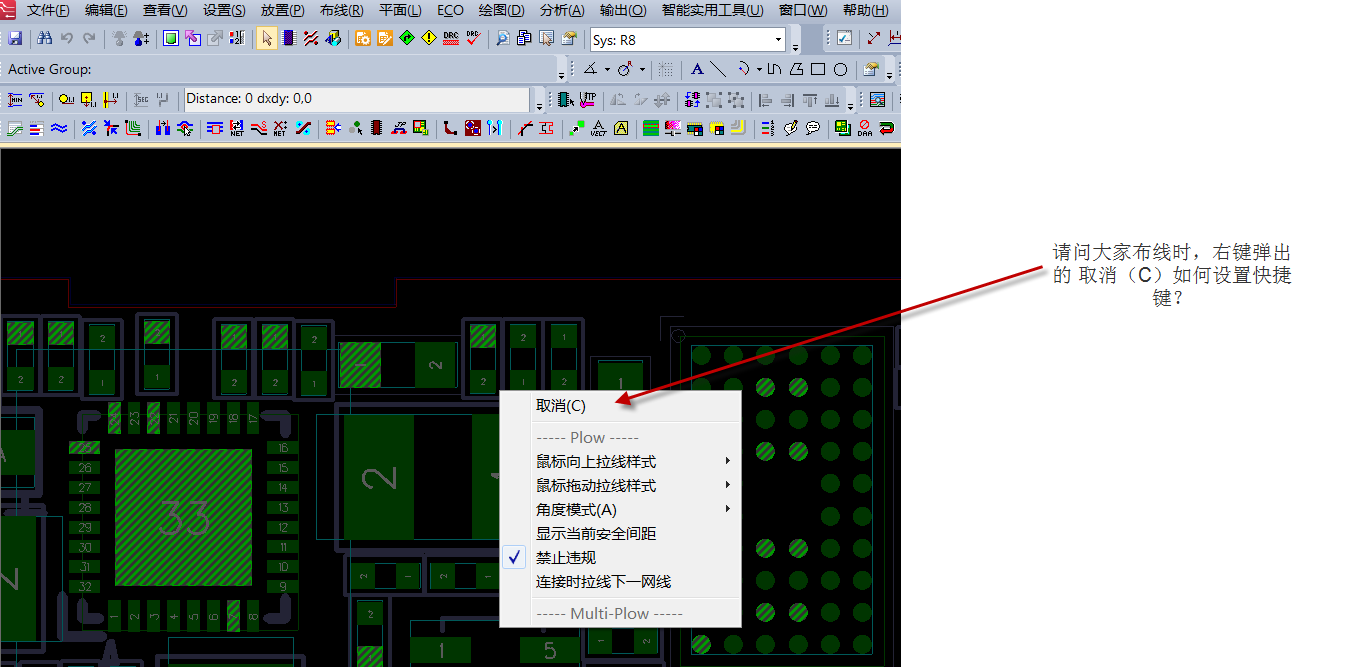
Task: Open the 查看(V) menu
Action: pos(165,10)
